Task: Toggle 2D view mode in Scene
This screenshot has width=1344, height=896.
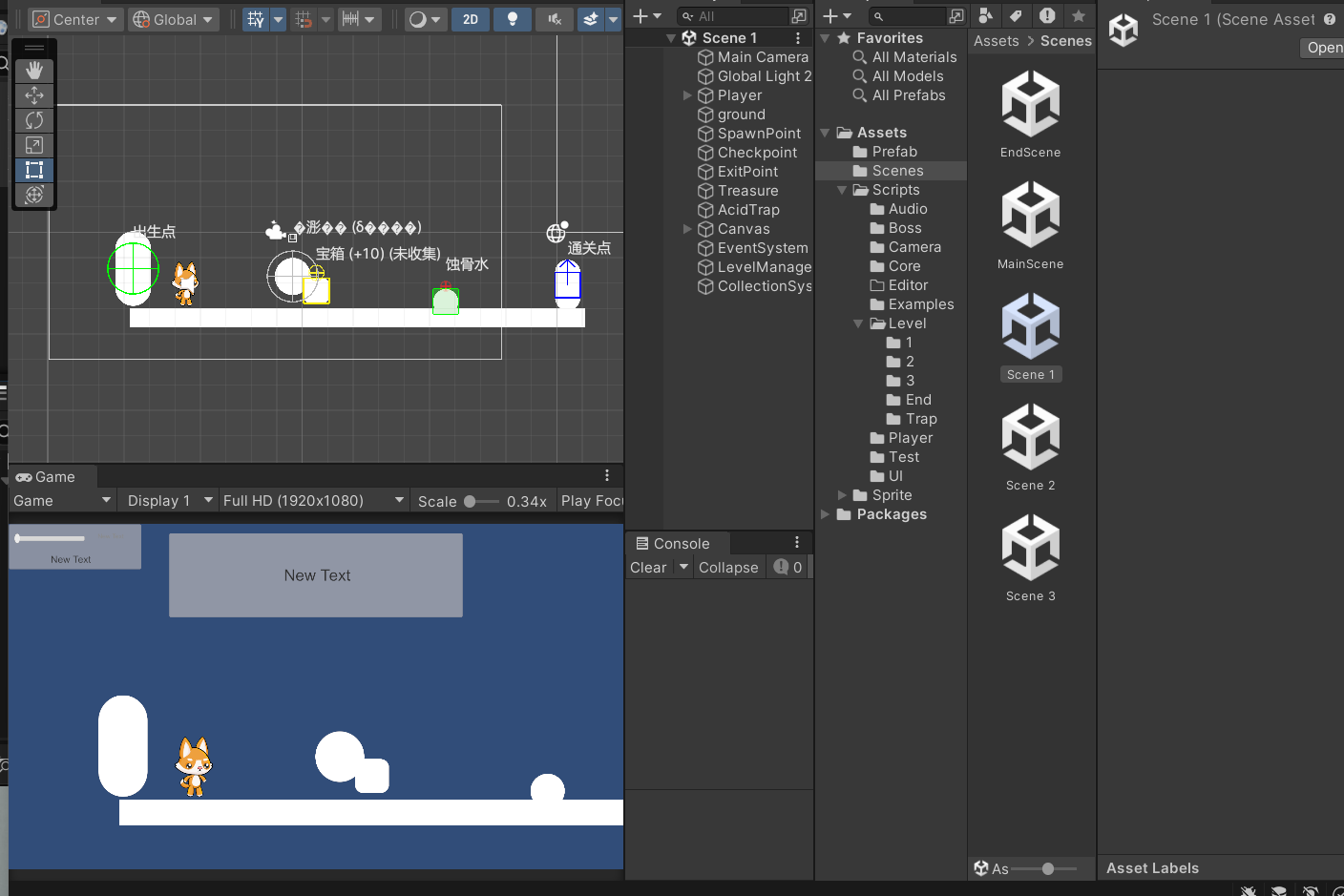Action: click(x=471, y=19)
